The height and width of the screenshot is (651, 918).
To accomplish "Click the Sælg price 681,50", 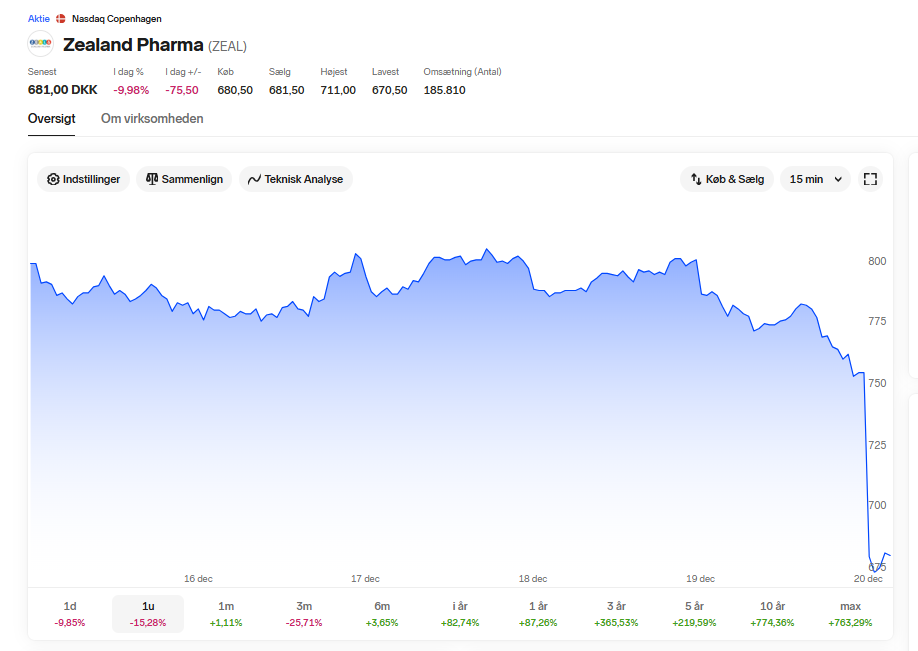I will (x=286, y=90).
